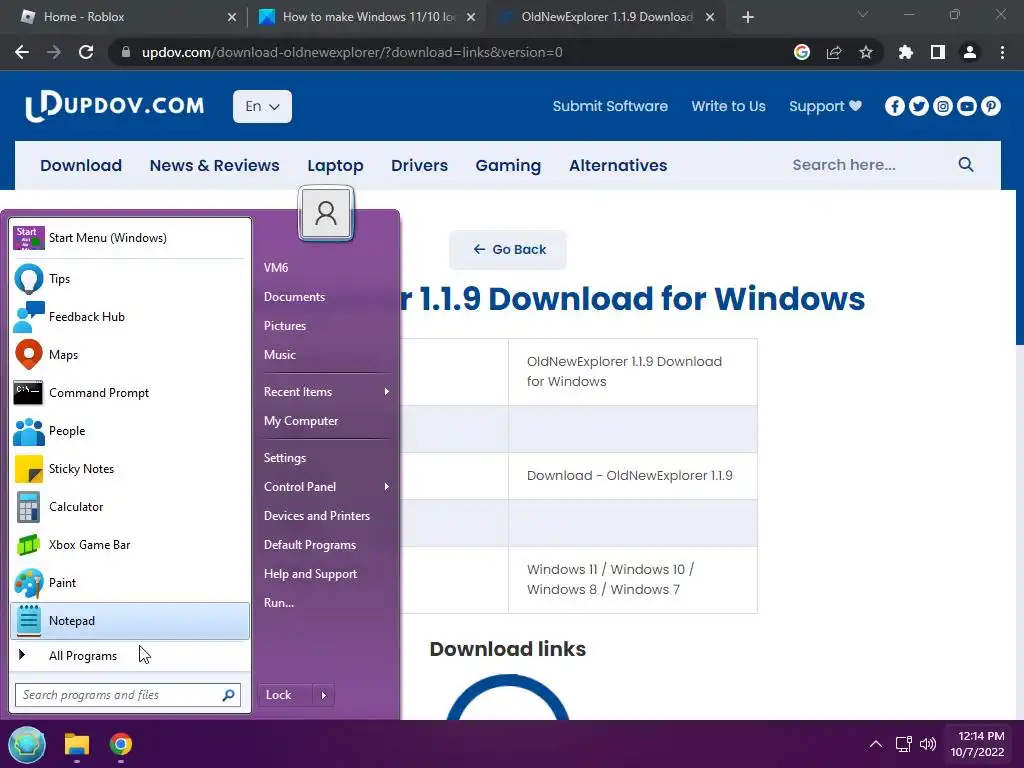Launch Feedback Hub app

[x=130, y=317]
